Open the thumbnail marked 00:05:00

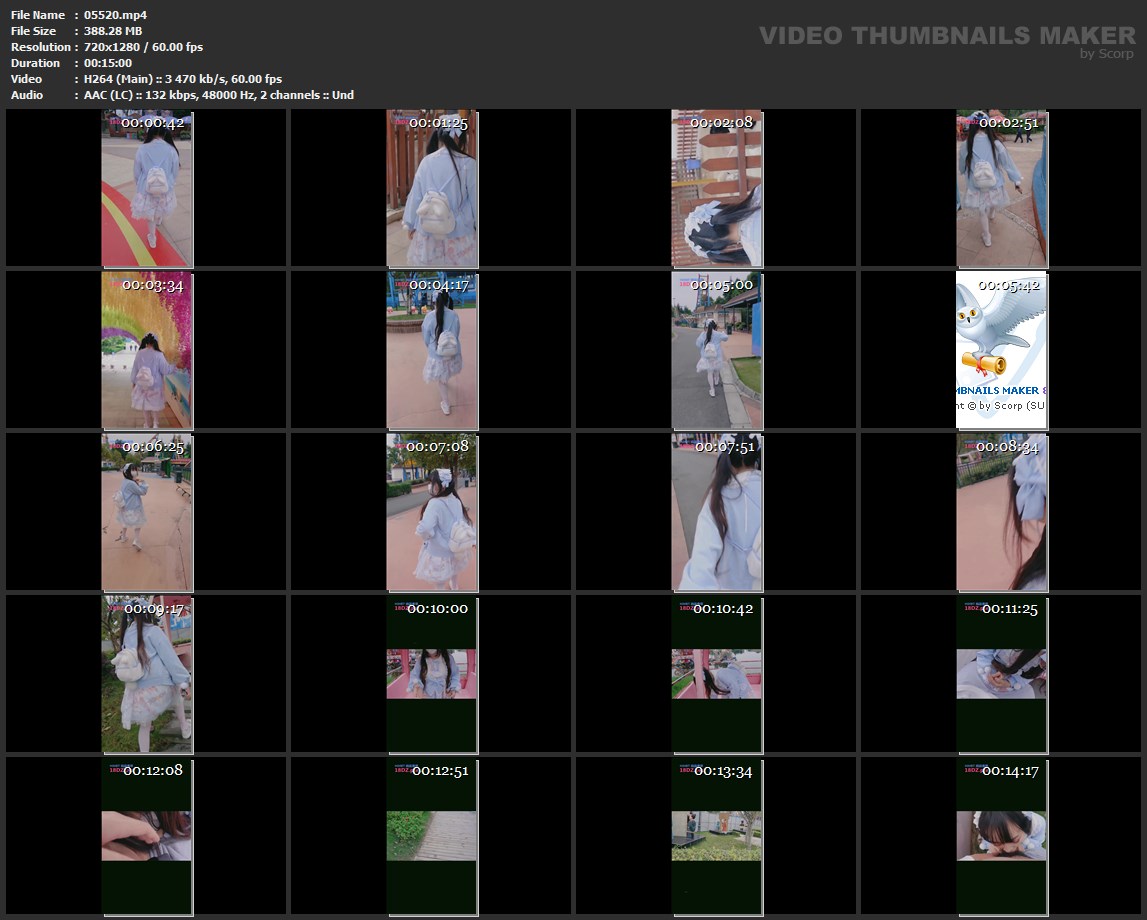[x=716, y=350]
